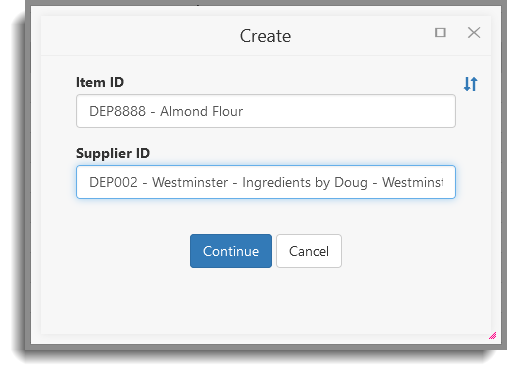Focus the Item ID input field

coord(266,111)
